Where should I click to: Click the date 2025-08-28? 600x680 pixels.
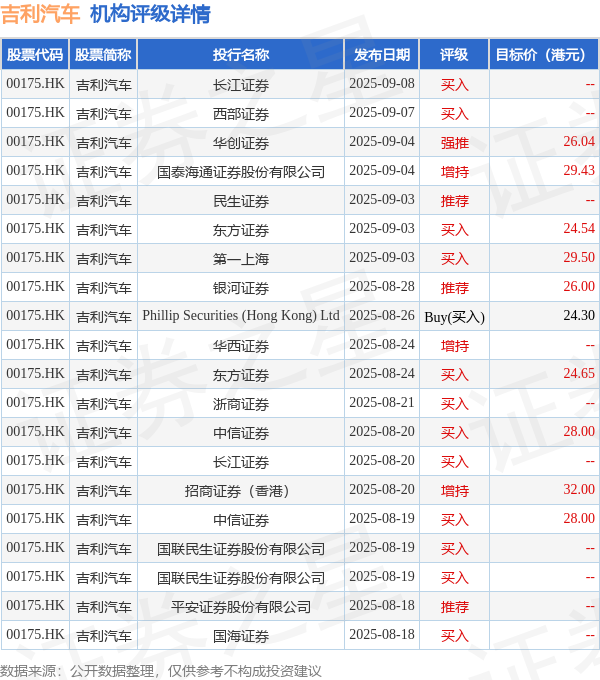382,286
